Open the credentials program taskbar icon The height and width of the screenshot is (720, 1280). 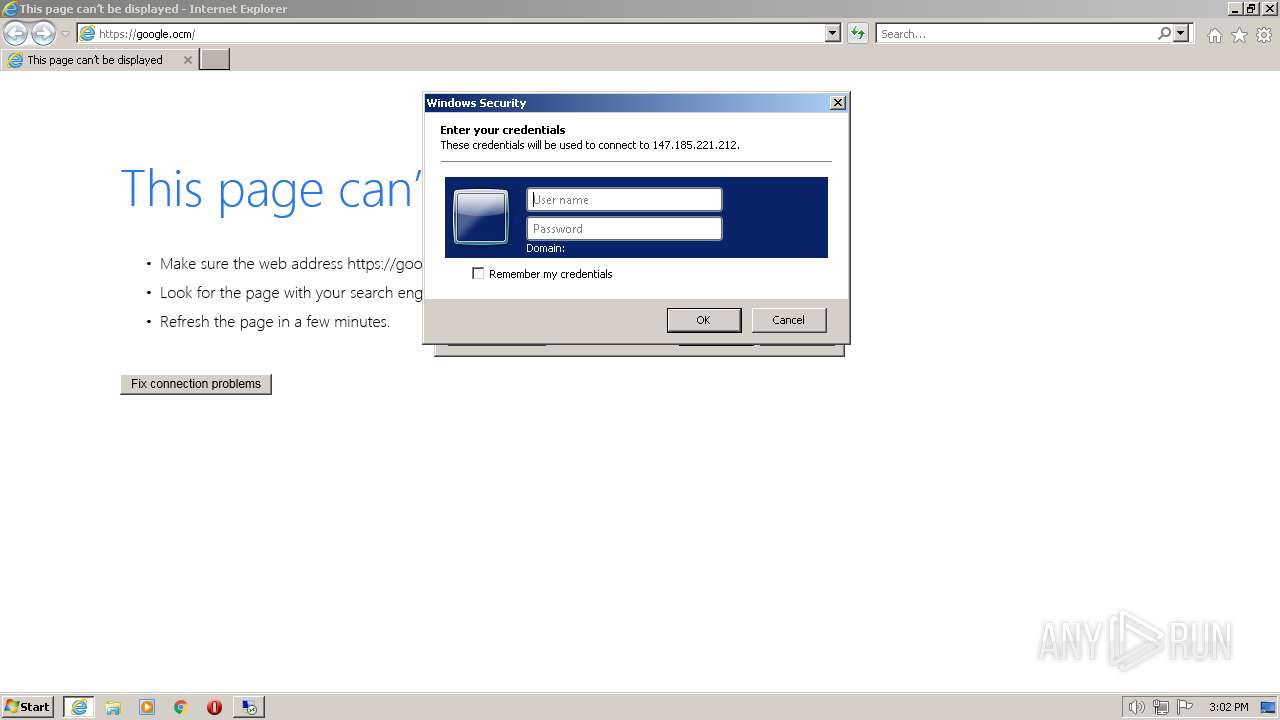coord(249,707)
